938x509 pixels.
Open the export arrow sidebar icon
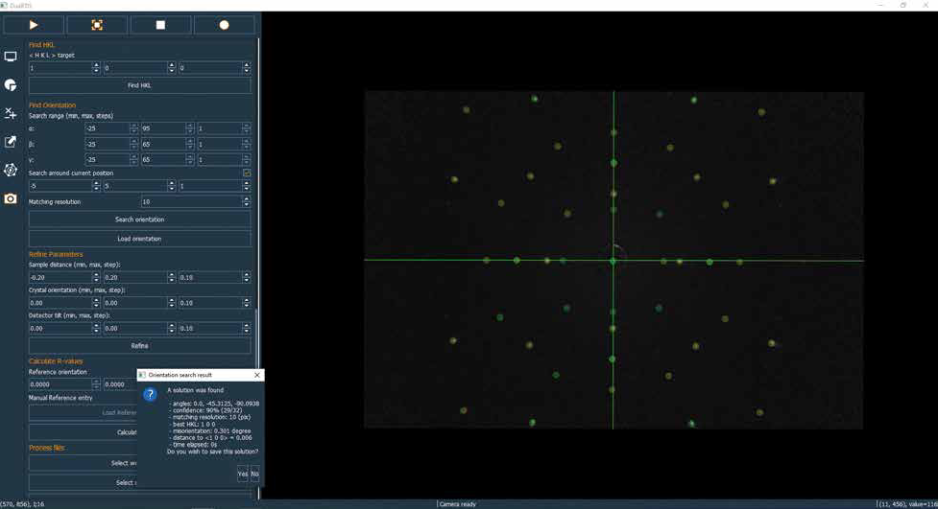pos(11,142)
